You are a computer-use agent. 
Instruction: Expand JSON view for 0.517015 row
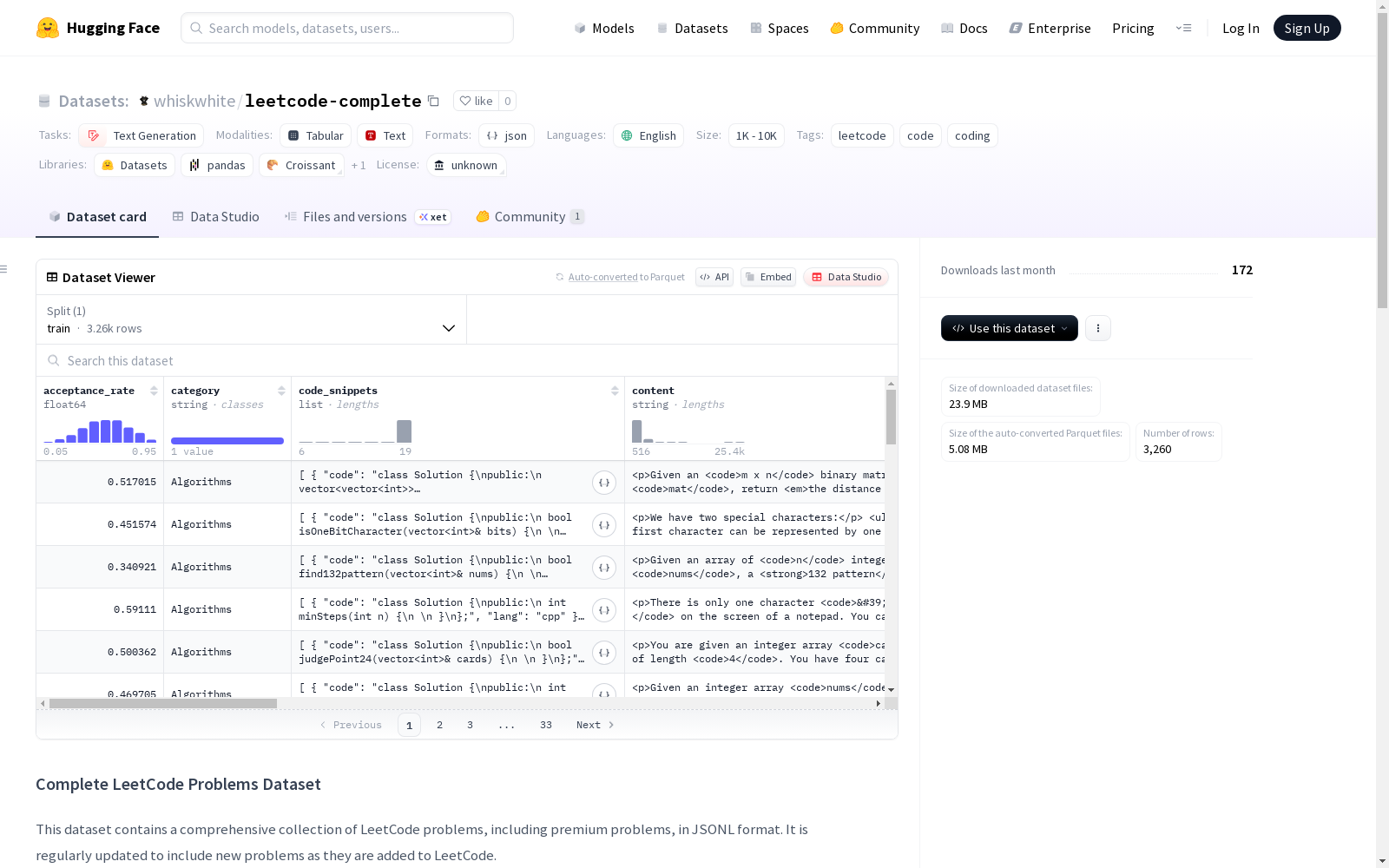point(604,483)
